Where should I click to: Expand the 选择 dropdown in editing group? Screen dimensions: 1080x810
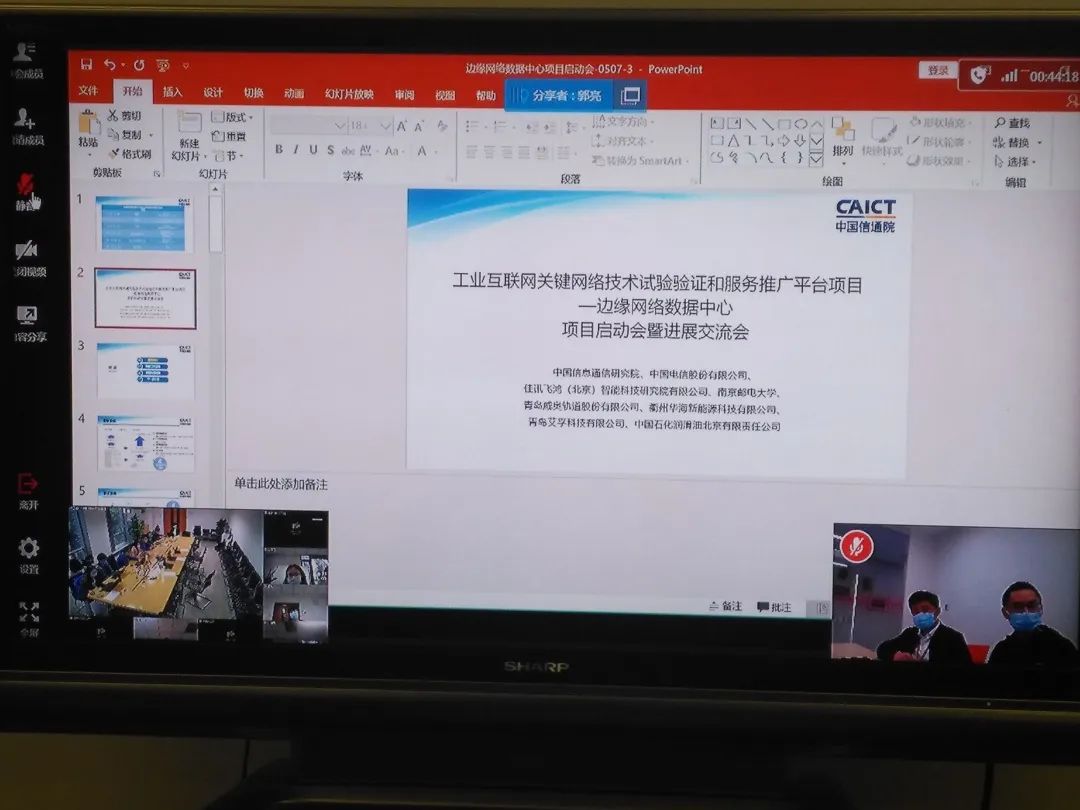pos(1018,162)
